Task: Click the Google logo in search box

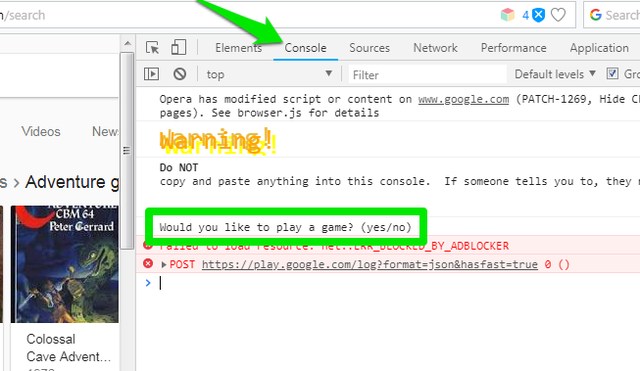Action: pyautogui.click(x=596, y=15)
